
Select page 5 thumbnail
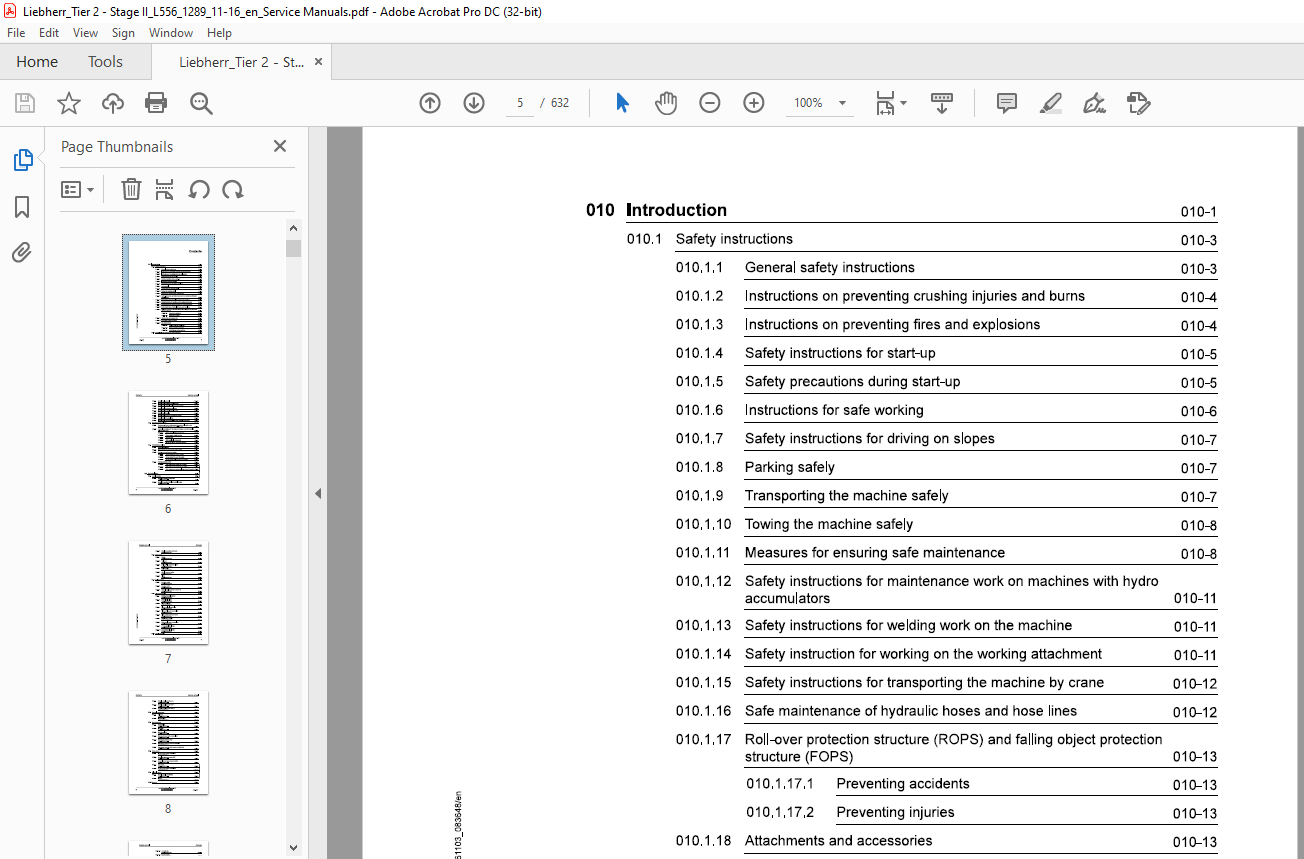click(x=168, y=292)
